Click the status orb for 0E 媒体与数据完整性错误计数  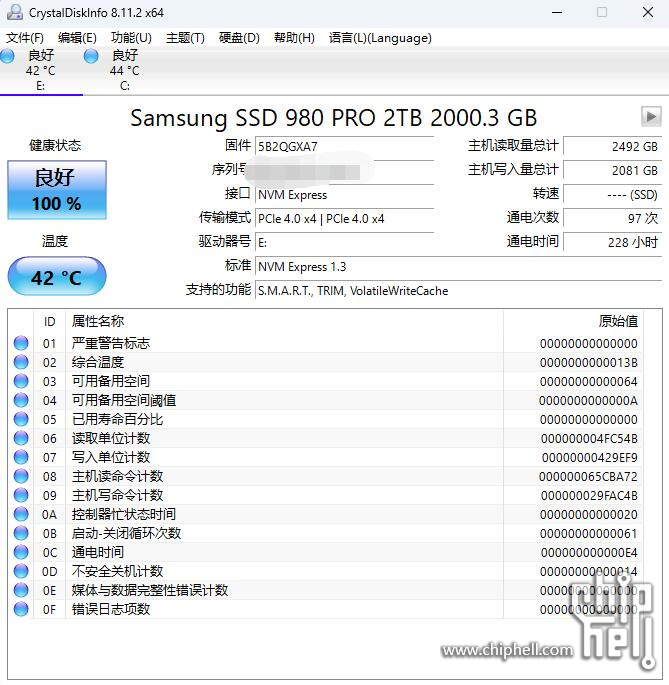(21, 590)
